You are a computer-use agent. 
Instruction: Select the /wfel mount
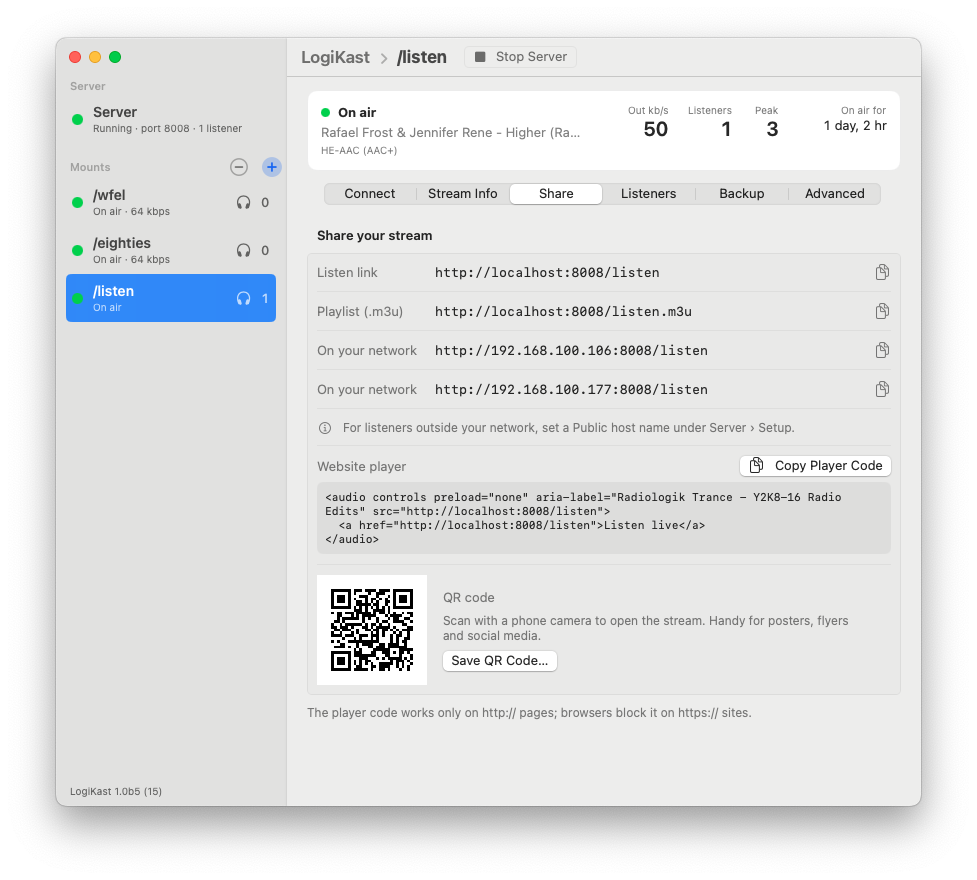pos(171,203)
